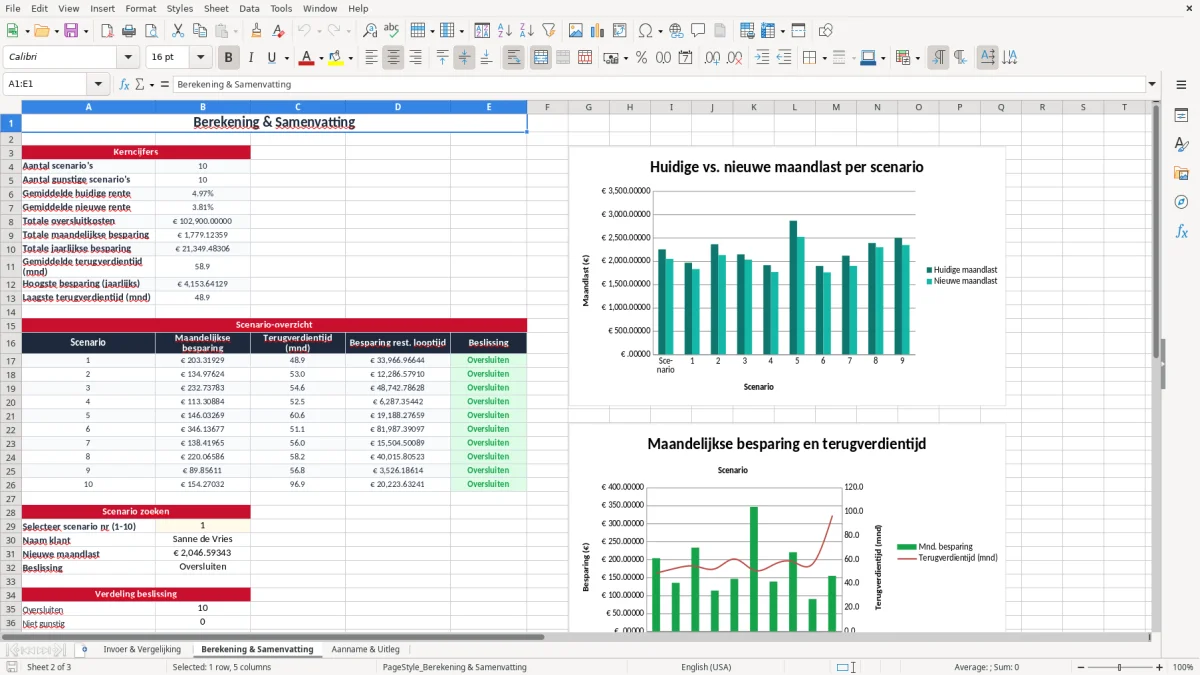This screenshot has height=675, width=1200.
Task: Insert an image using the picture icon
Action: point(576,31)
